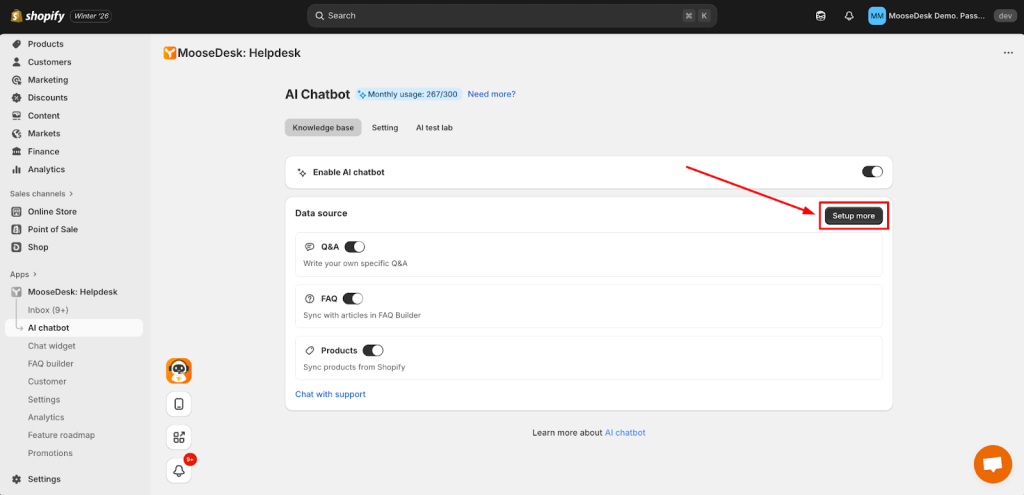1024x495 pixels.
Task: Select the Setting tab
Action: pos(385,128)
